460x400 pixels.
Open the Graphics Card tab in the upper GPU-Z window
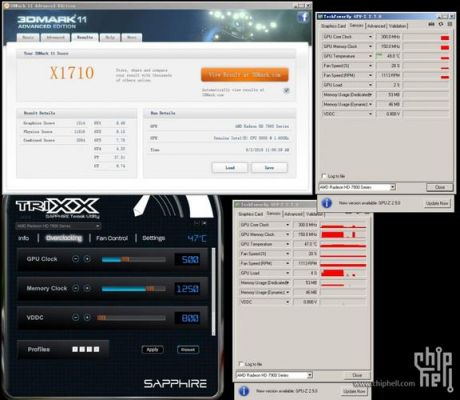pyautogui.click(x=333, y=26)
